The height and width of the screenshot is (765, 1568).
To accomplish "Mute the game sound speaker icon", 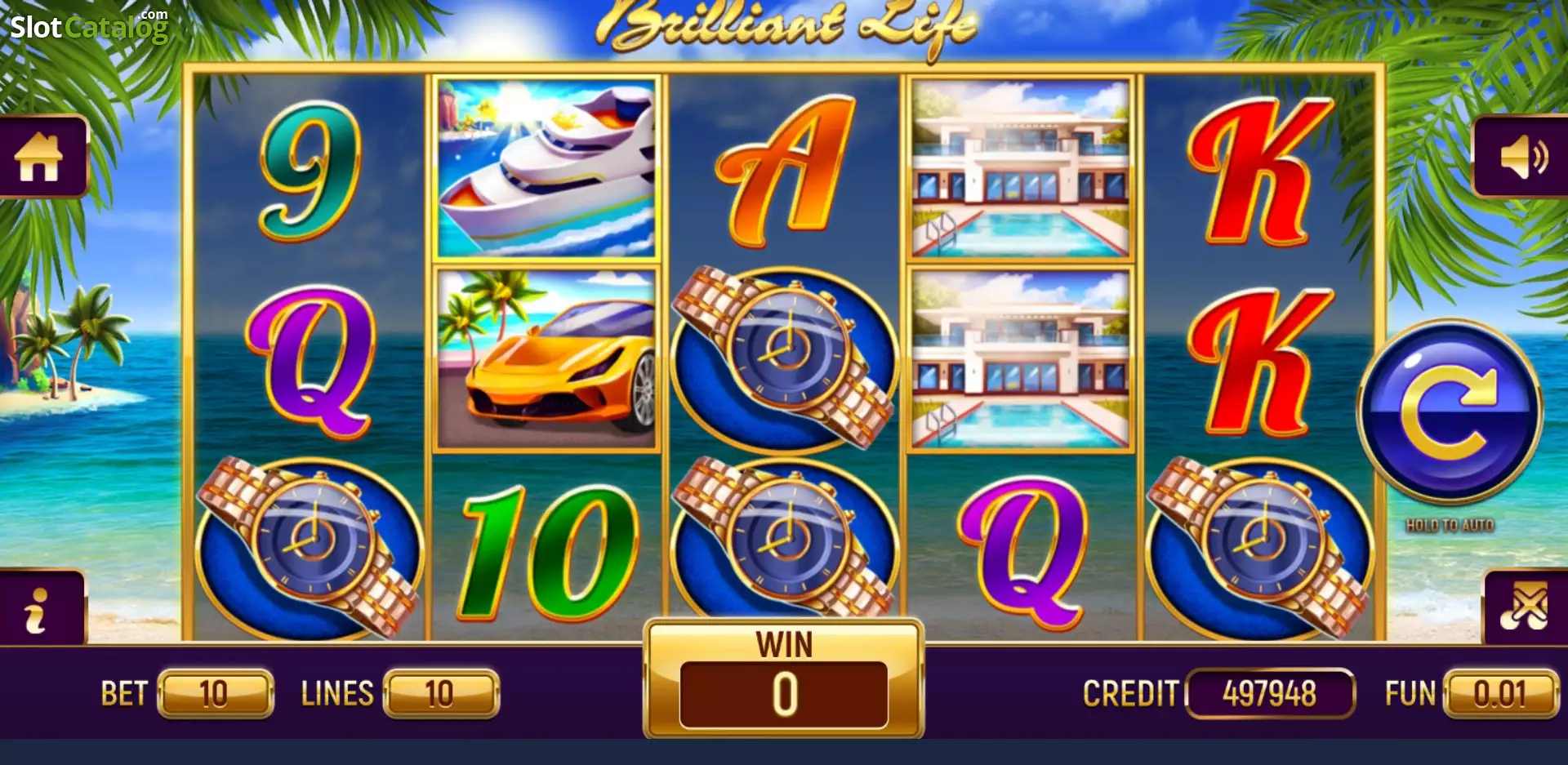I will [x=1521, y=157].
